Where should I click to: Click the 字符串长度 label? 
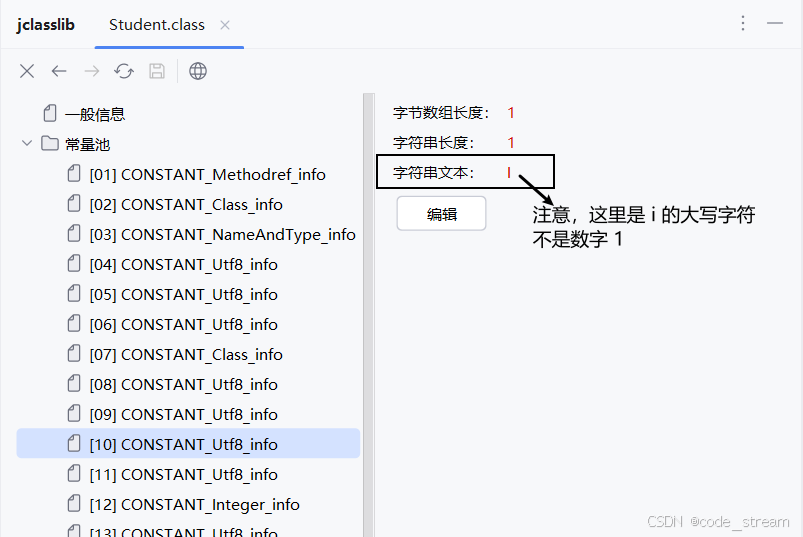[x=434, y=143]
